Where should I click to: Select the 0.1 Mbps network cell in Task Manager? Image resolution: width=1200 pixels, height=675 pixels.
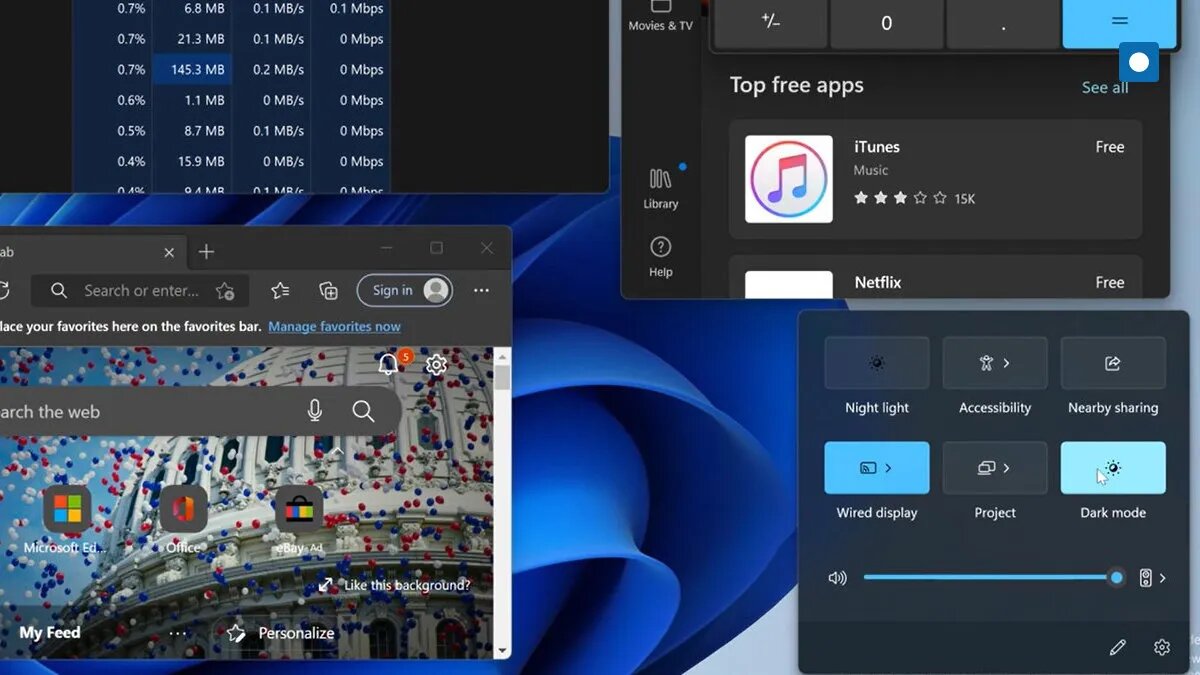point(350,8)
